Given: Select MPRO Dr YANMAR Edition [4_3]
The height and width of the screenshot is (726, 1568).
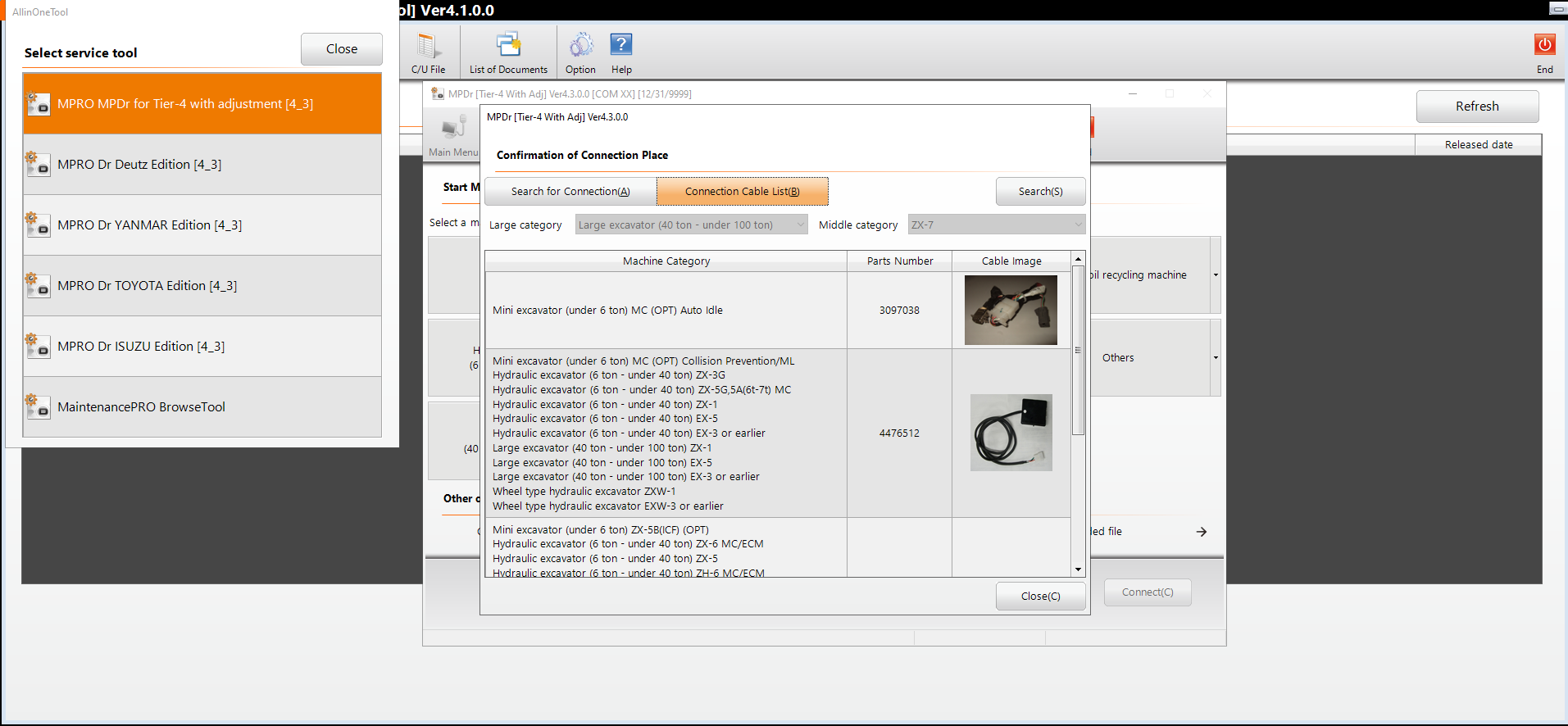Looking at the screenshot, I should coord(202,225).
